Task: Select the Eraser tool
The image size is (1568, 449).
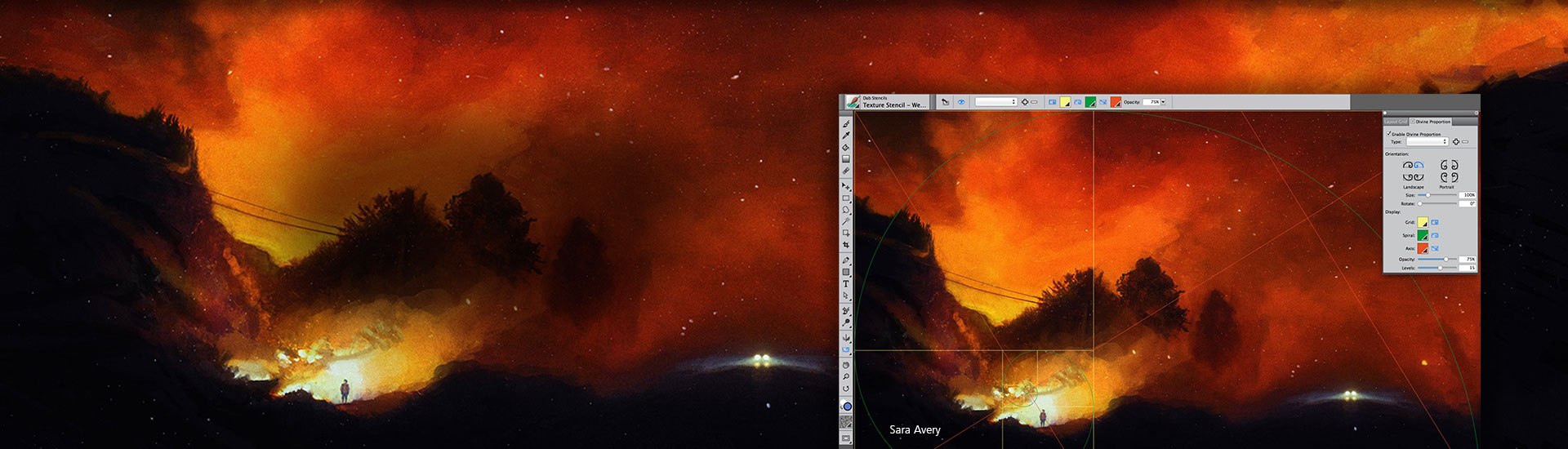Action: (x=846, y=171)
